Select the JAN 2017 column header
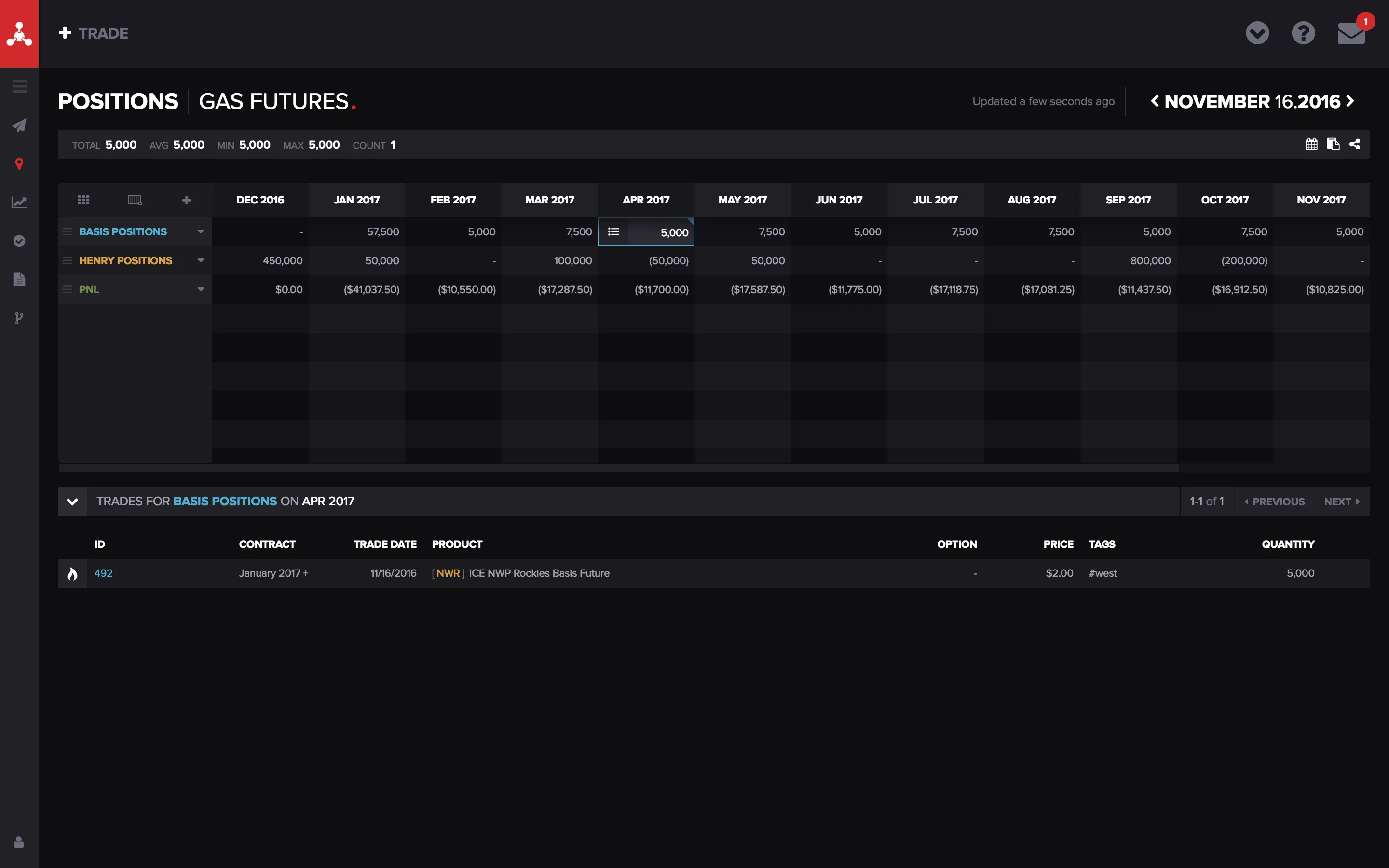1389x868 pixels. (x=356, y=200)
